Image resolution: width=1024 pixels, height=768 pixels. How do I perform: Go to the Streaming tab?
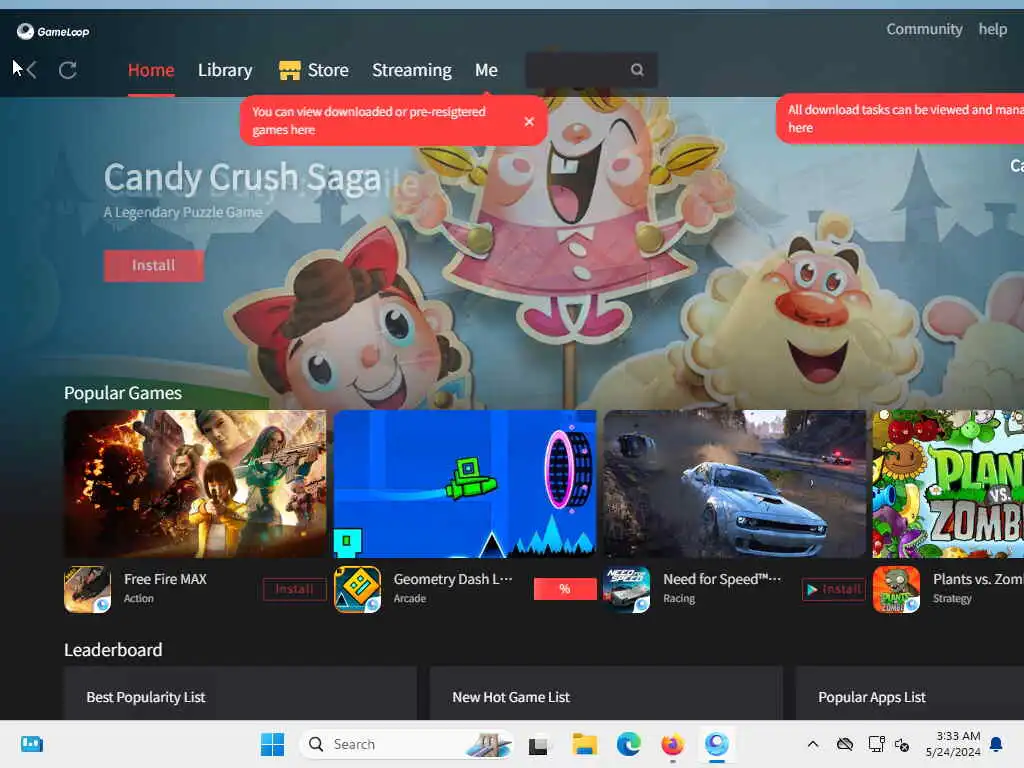(411, 70)
